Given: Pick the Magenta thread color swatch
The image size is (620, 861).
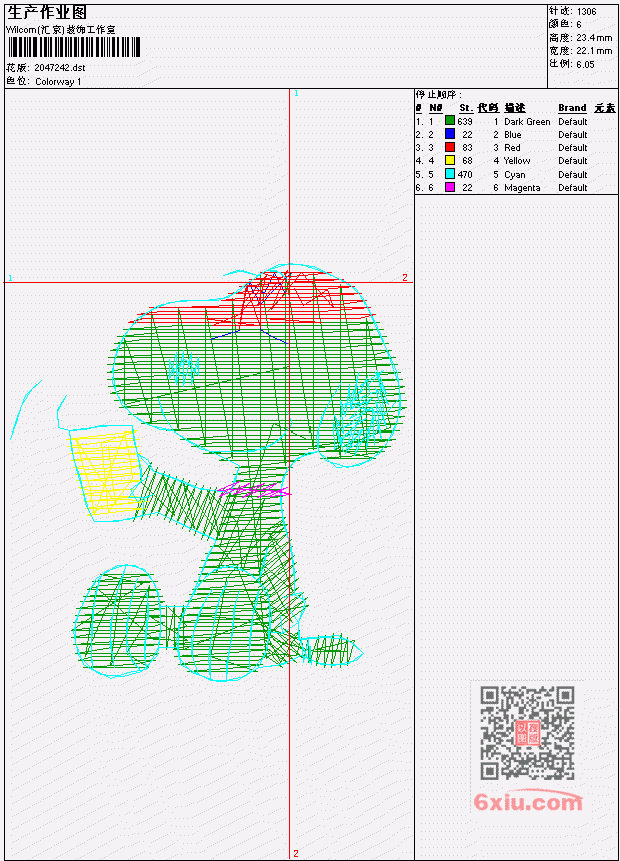Looking at the screenshot, I should coord(450,187).
